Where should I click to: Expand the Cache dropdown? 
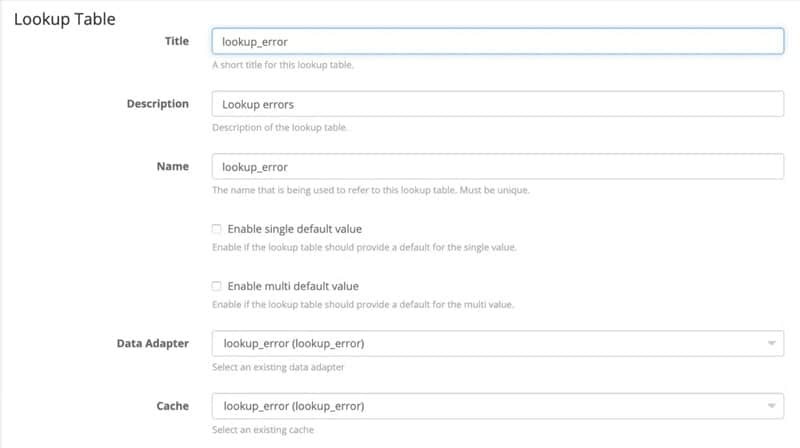[497, 406]
